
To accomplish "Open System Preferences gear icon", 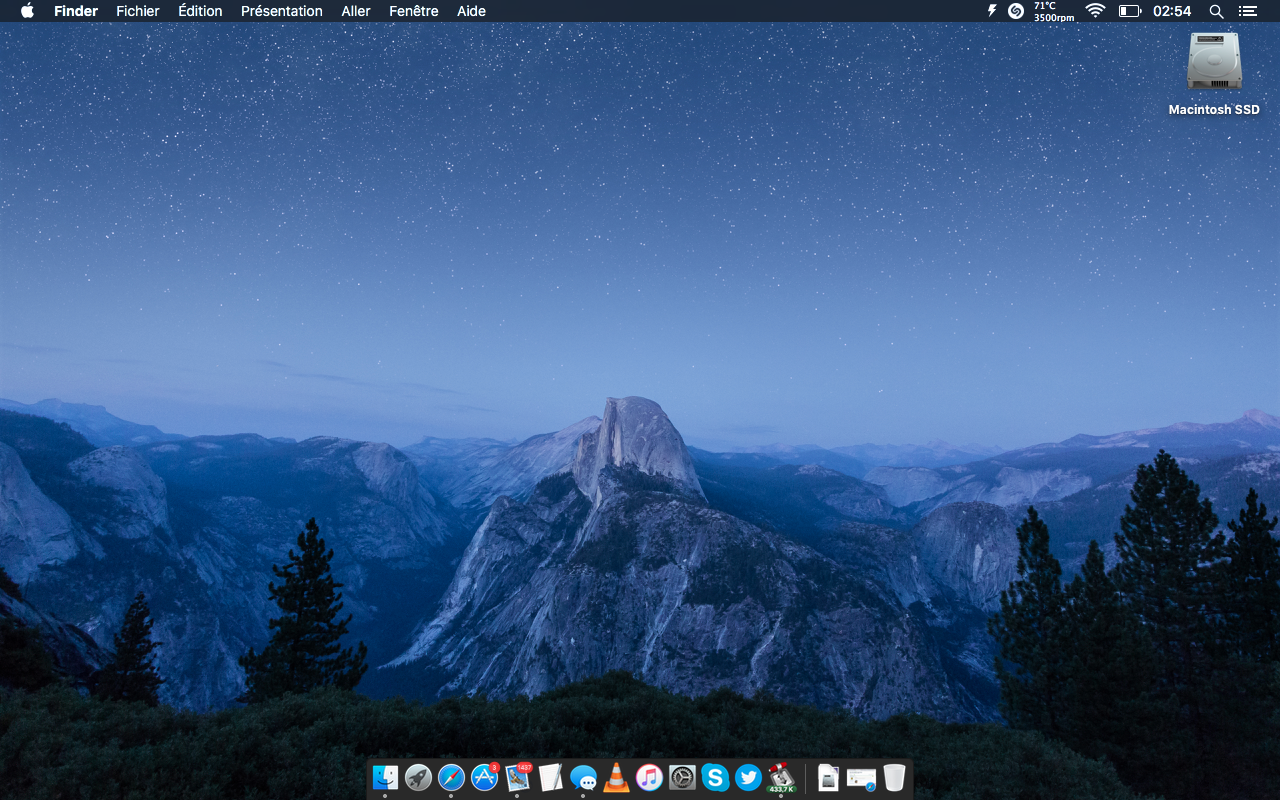I will tap(682, 777).
